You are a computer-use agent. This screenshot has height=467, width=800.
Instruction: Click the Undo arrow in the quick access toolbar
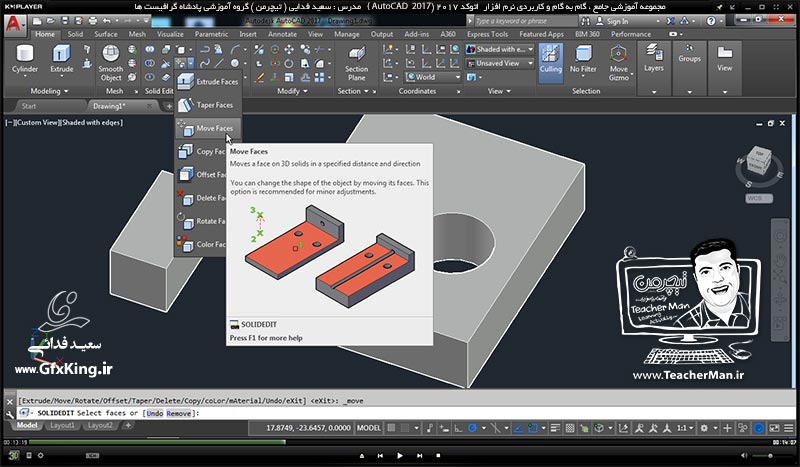tap(106, 21)
